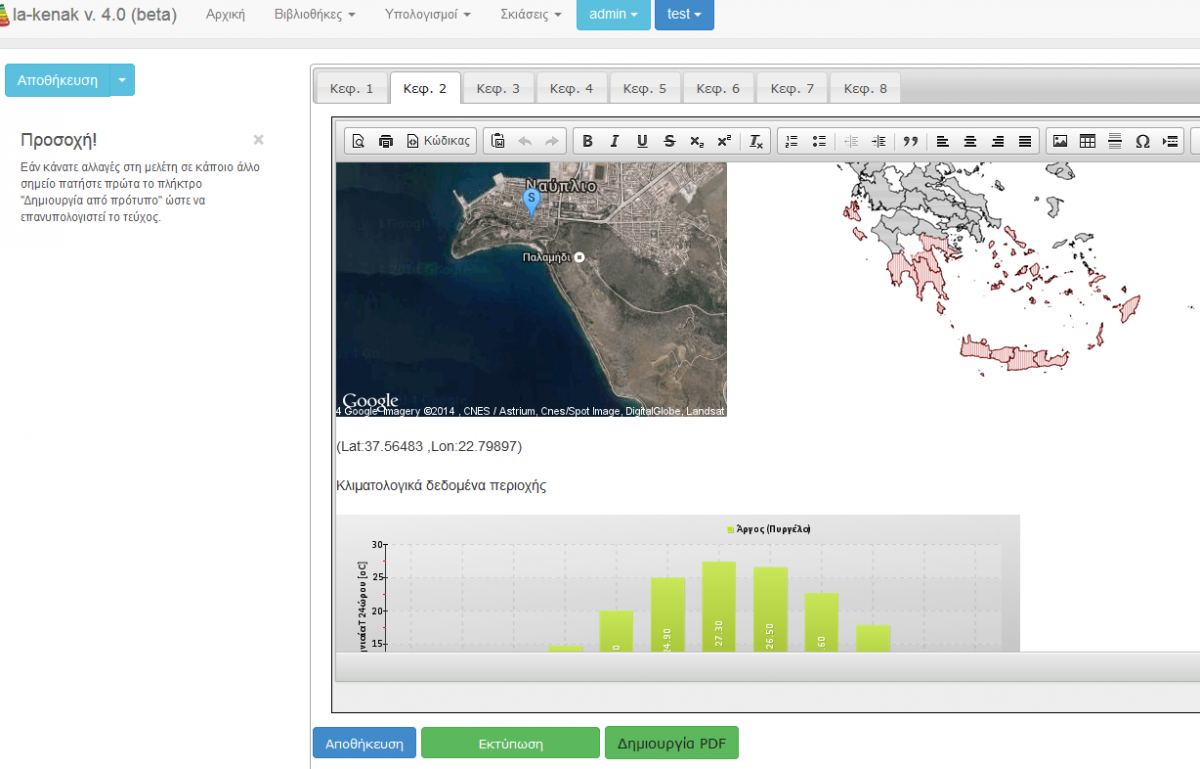Toggle the Κώδικας source view
Image resolution: width=1200 pixels, height=769 pixels.
pyautogui.click(x=438, y=142)
